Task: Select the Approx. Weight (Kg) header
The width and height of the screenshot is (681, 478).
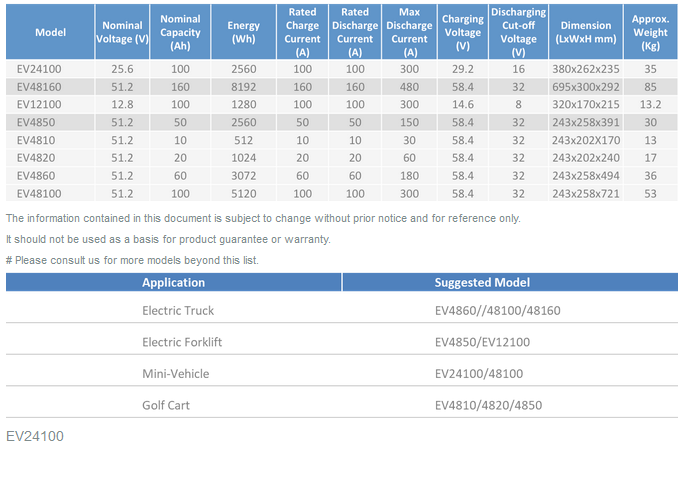Action: pyautogui.click(x=651, y=32)
